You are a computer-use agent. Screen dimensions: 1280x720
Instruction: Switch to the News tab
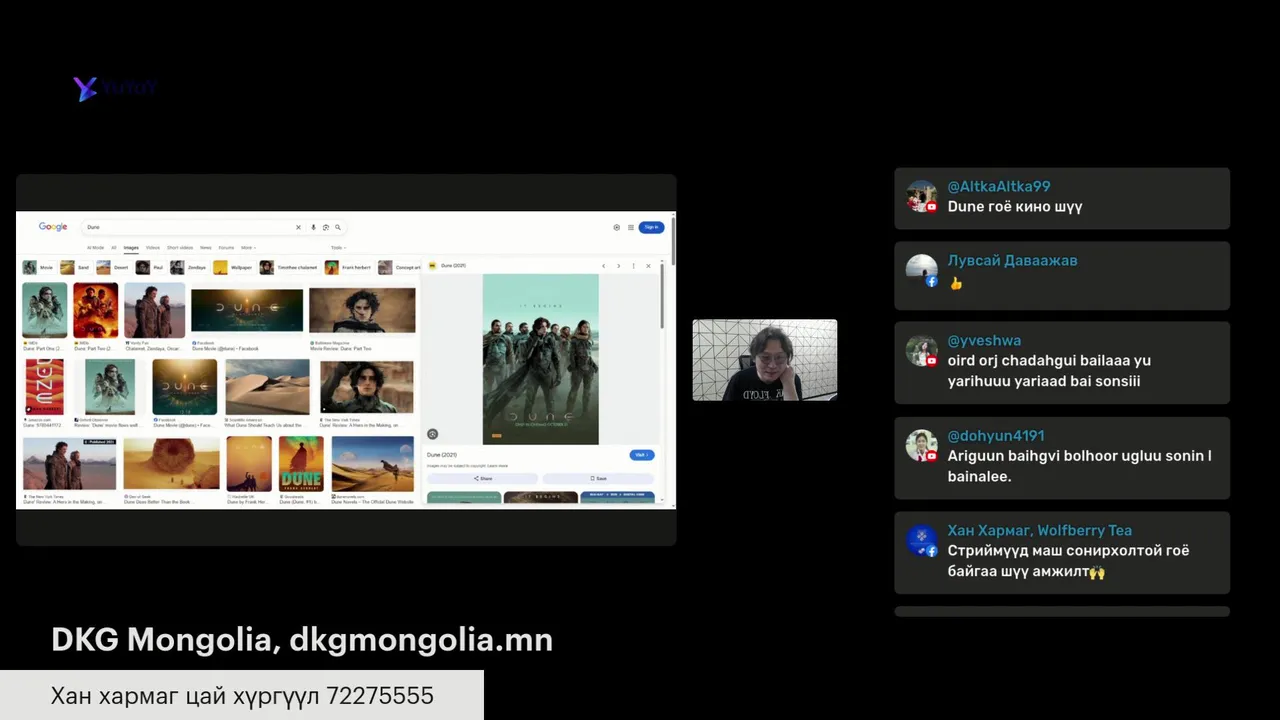pos(206,247)
